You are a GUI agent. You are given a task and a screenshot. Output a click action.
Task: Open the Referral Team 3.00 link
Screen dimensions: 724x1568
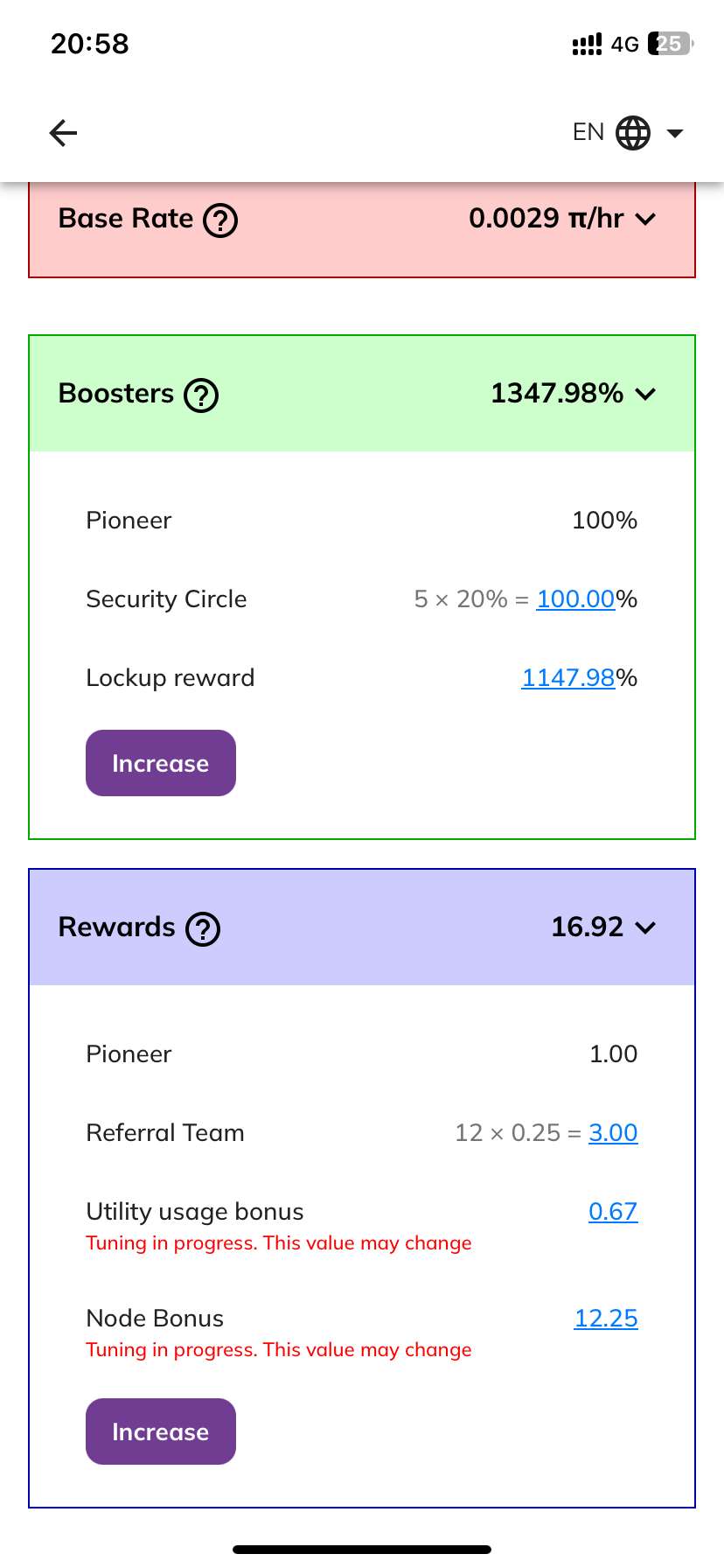coord(613,1133)
